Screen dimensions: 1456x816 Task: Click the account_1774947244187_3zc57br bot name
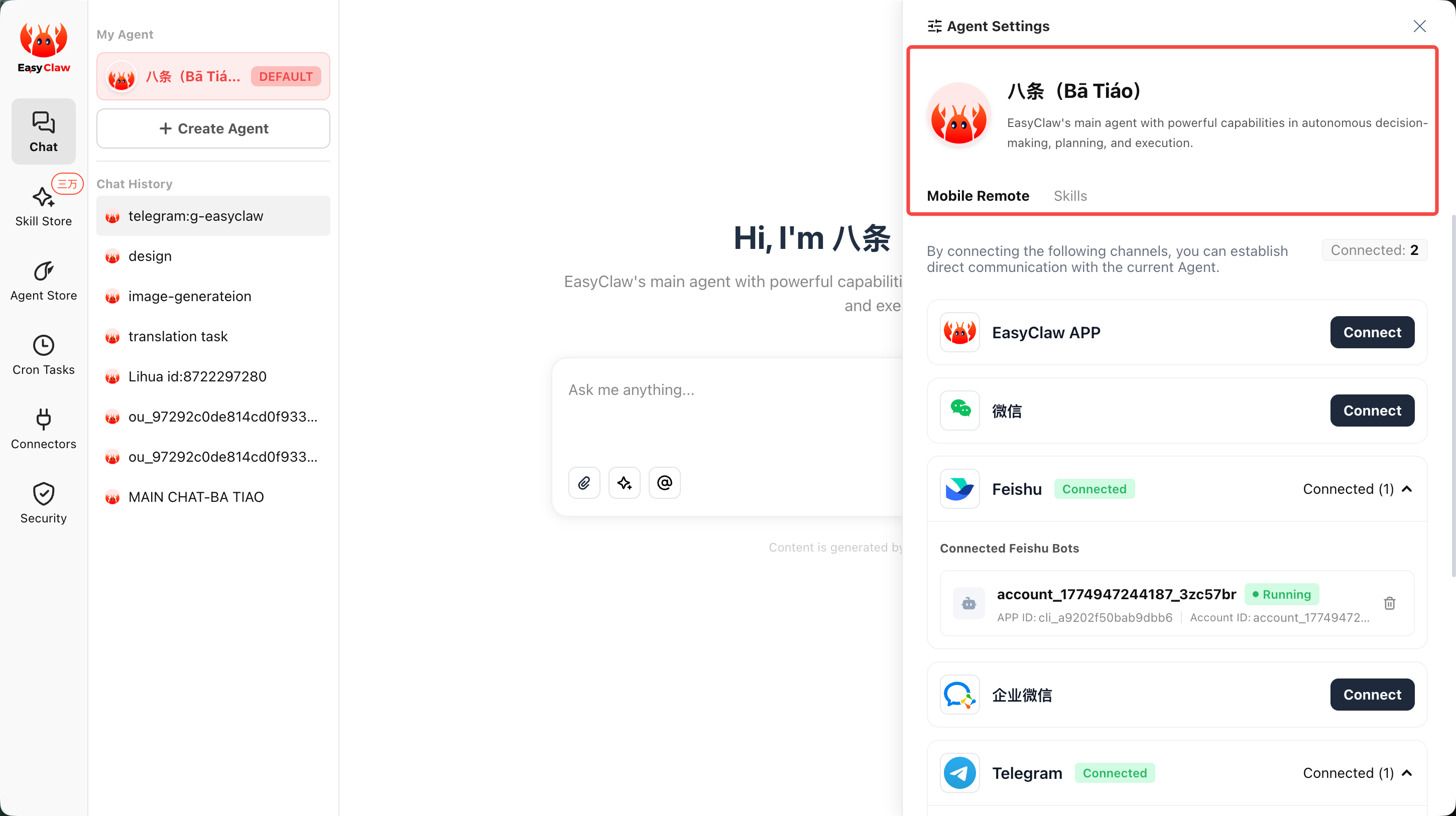point(1116,594)
